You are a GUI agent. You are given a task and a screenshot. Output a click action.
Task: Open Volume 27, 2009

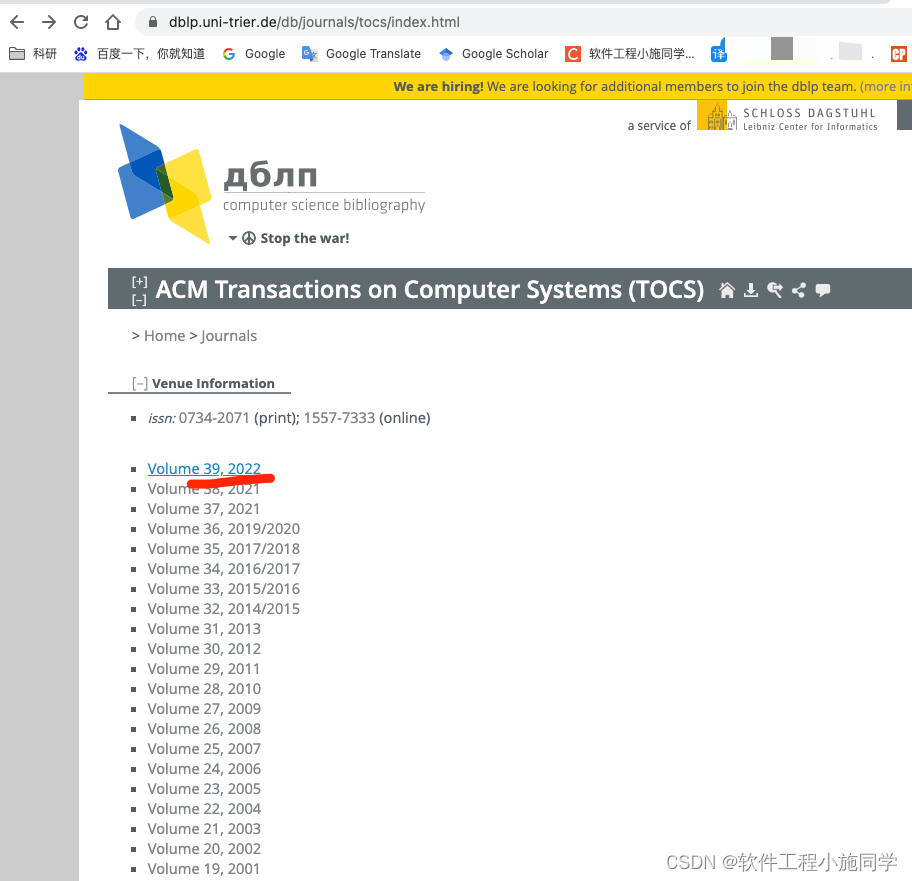click(x=204, y=709)
